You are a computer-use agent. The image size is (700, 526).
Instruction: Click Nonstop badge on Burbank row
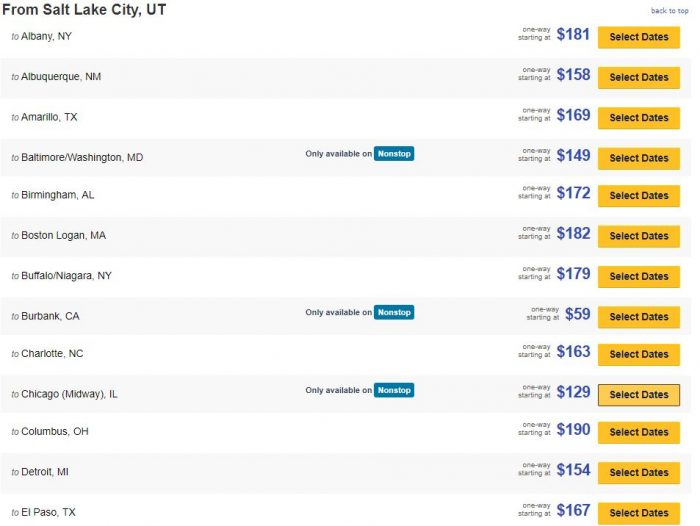[394, 312]
